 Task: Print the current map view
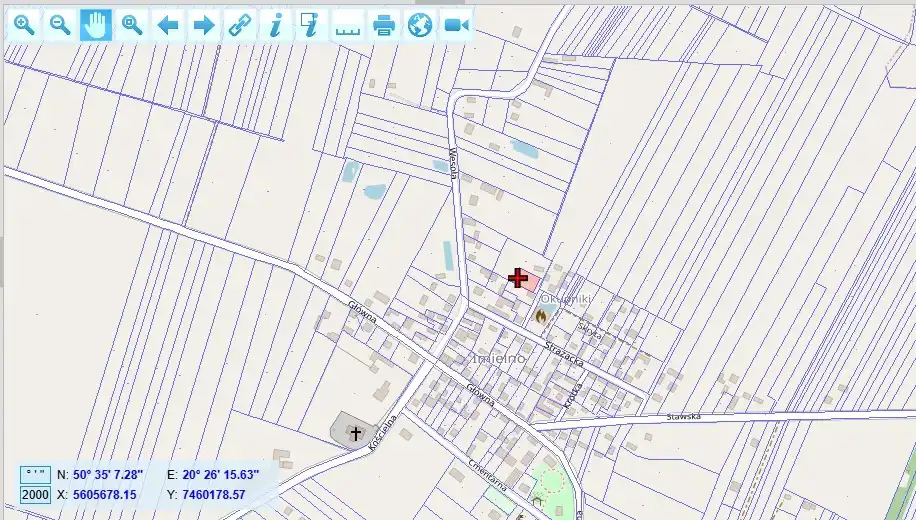tap(384, 25)
